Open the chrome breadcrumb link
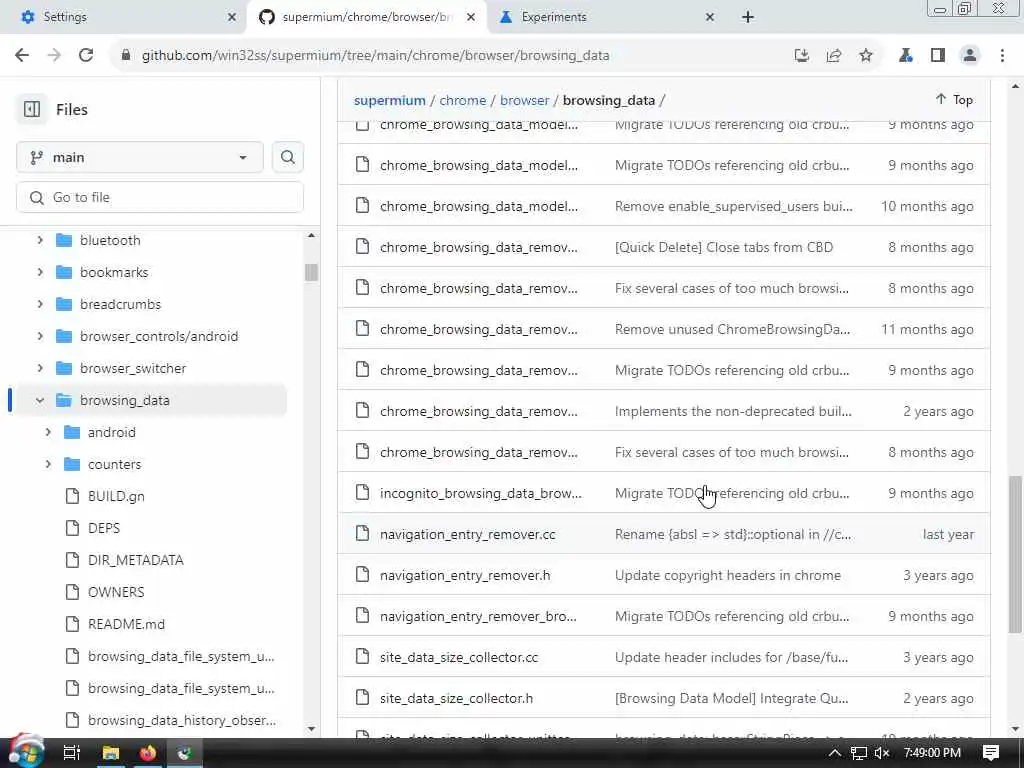 (462, 101)
